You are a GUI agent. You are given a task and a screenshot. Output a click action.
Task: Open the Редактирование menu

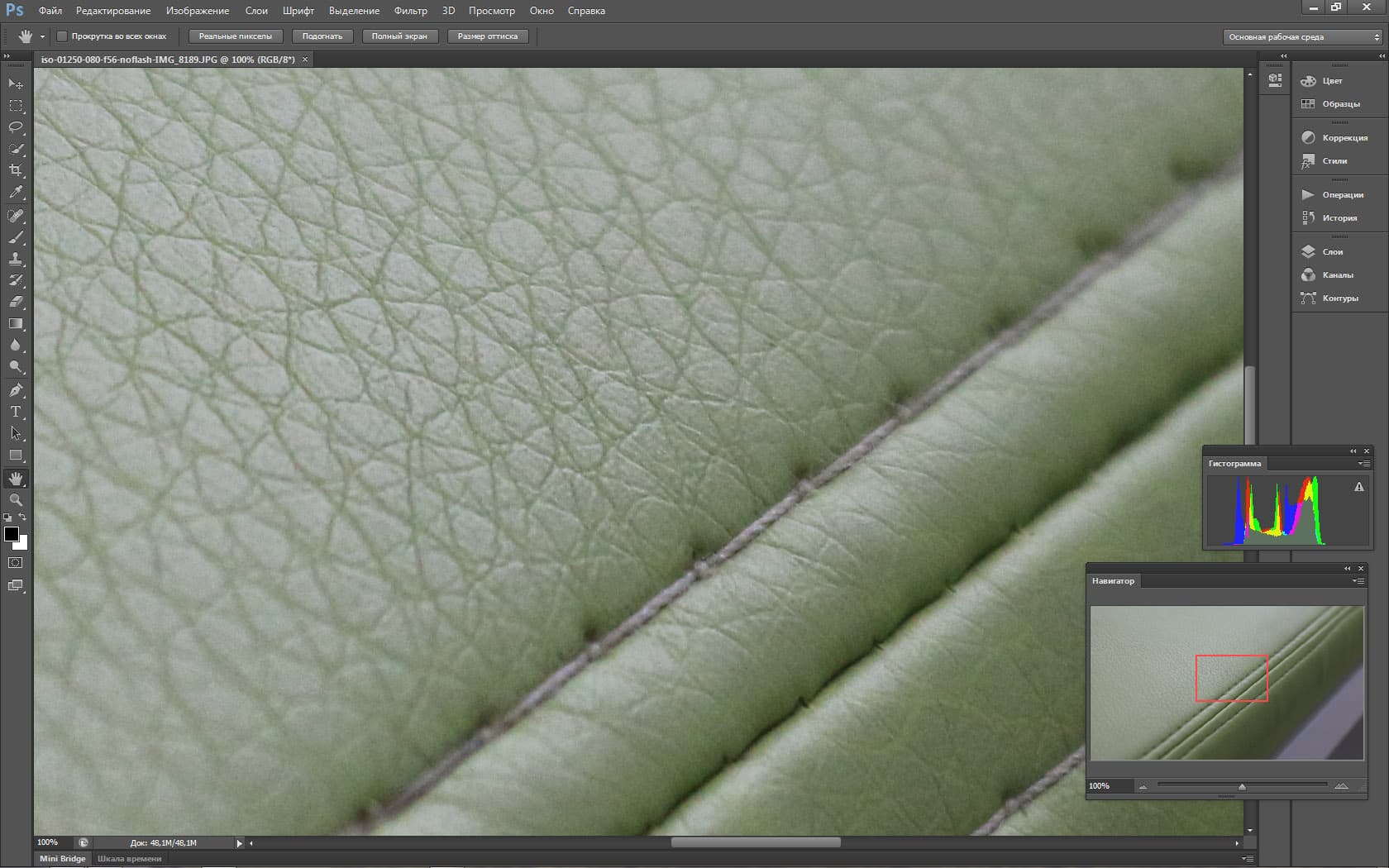pos(113,11)
